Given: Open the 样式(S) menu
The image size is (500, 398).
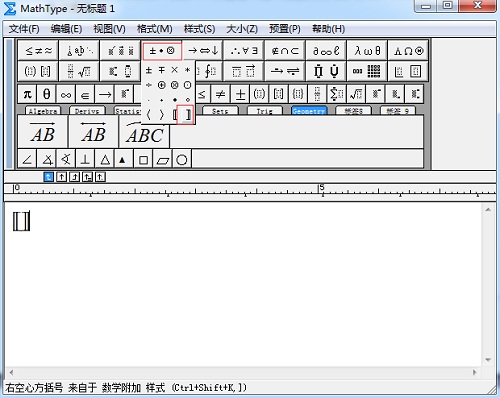Looking at the screenshot, I should pos(199,29).
